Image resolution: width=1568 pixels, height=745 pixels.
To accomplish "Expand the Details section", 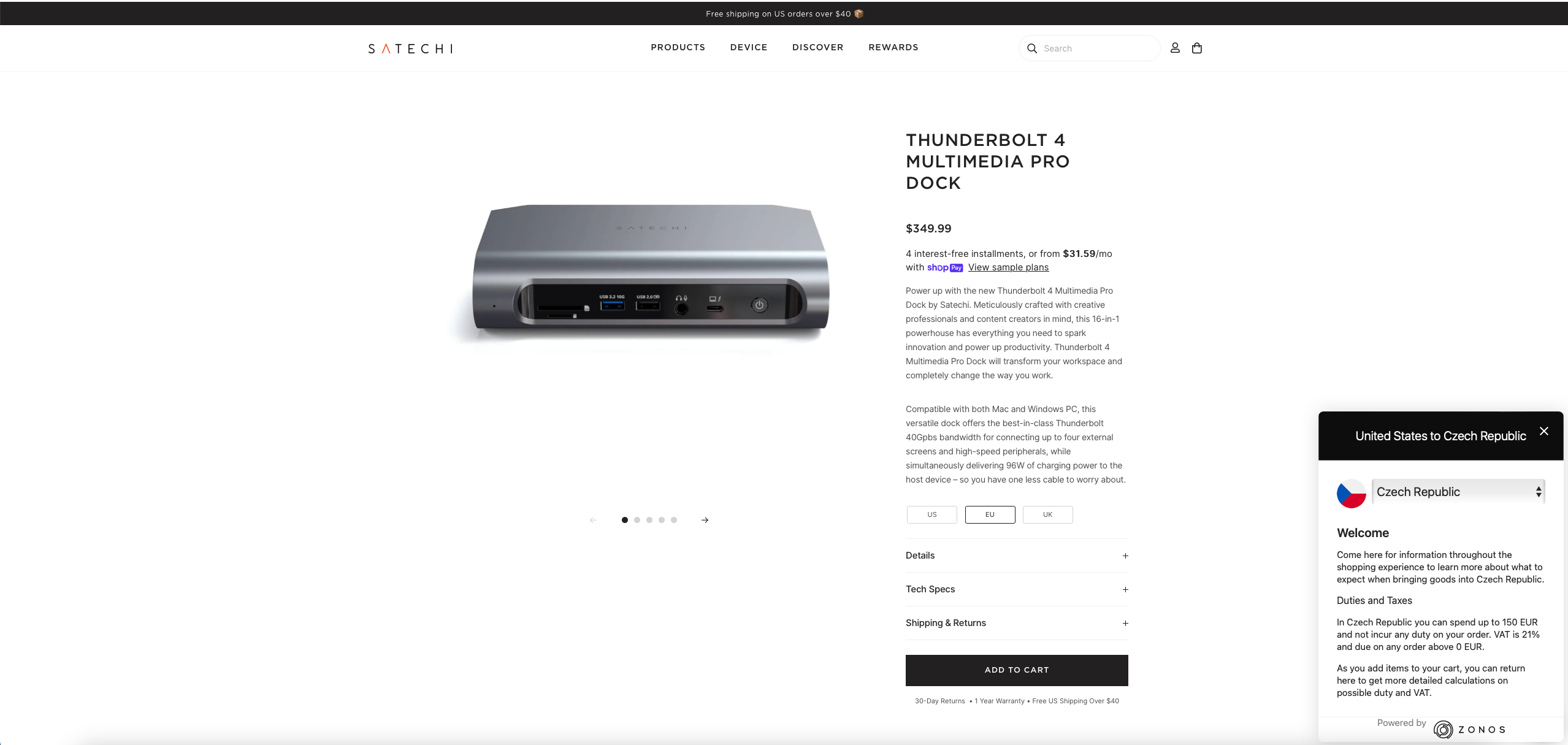I will [x=1017, y=556].
